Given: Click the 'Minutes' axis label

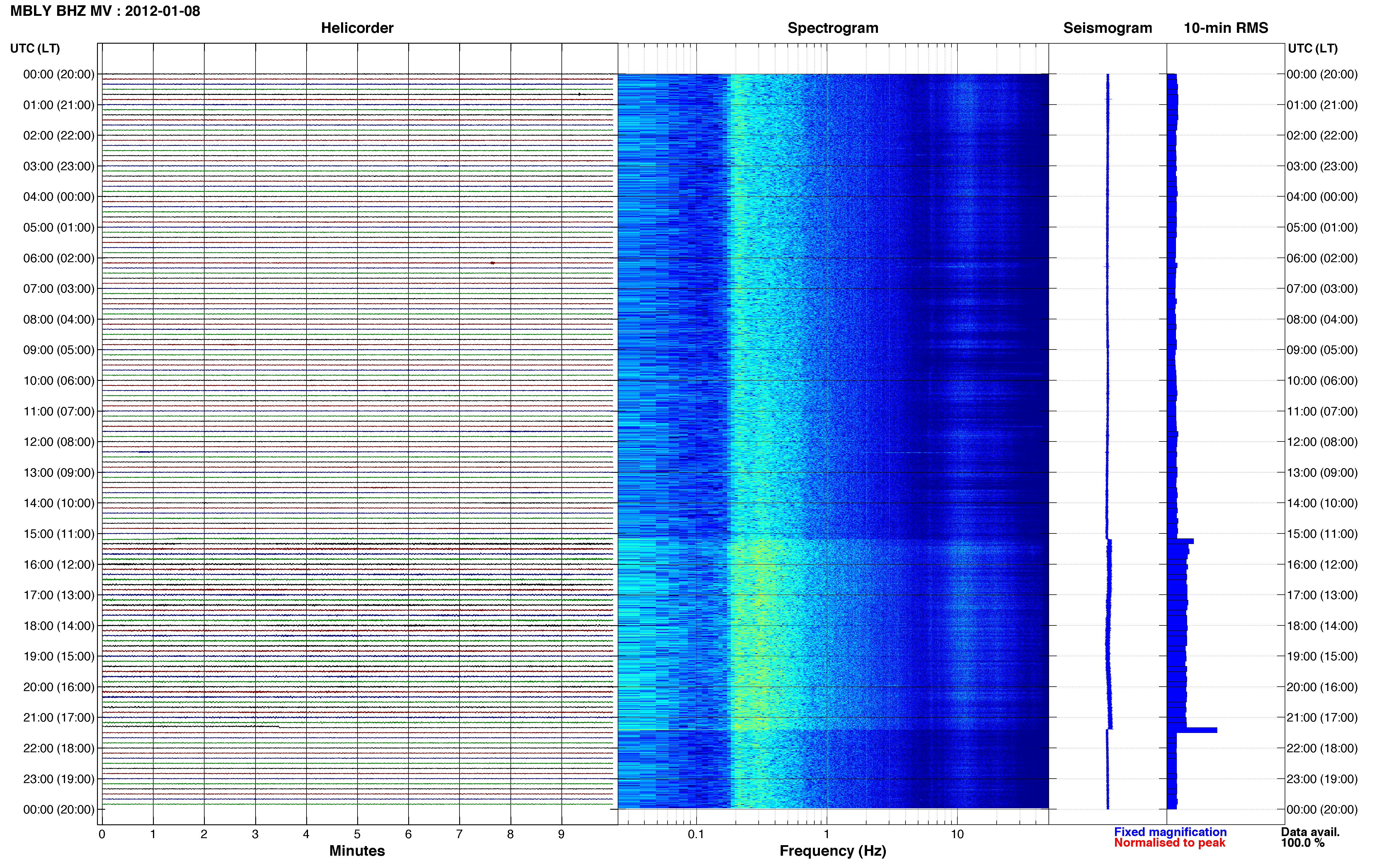Looking at the screenshot, I should point(357,851).
